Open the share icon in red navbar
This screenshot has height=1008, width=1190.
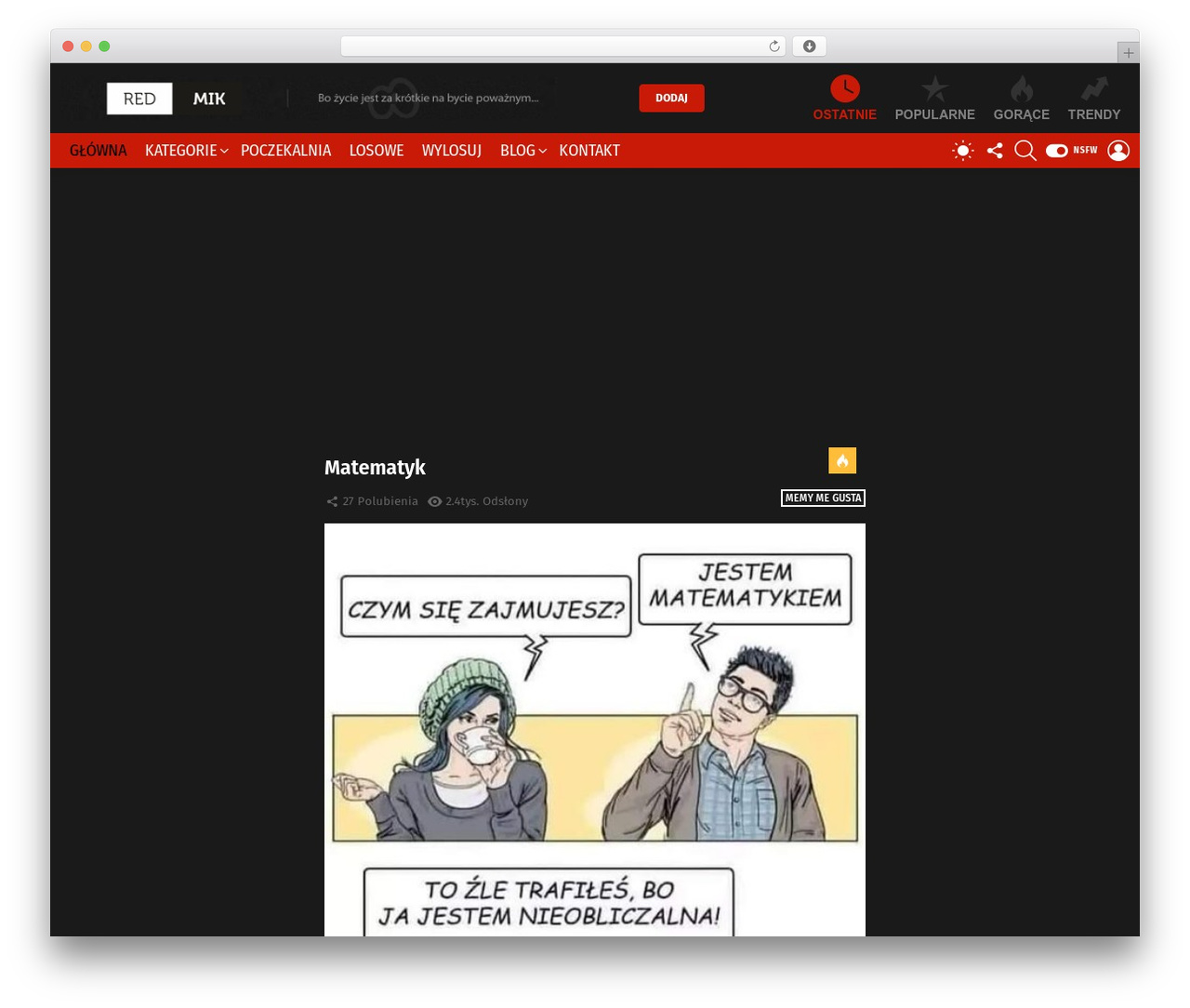coord(995,151)
